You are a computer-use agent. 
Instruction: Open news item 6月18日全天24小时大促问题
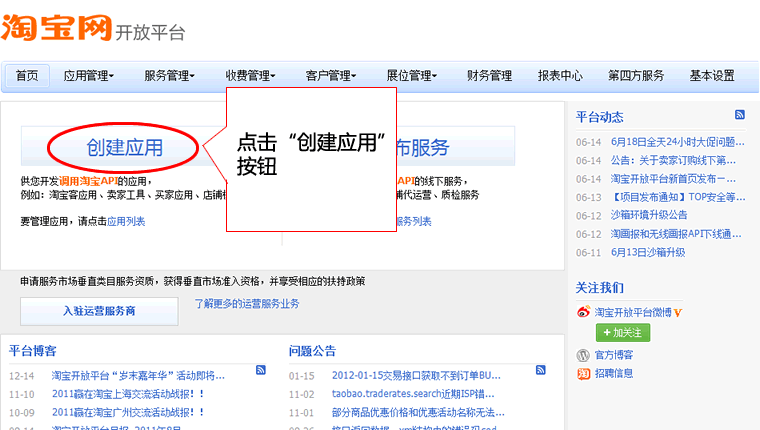[678, 142]
